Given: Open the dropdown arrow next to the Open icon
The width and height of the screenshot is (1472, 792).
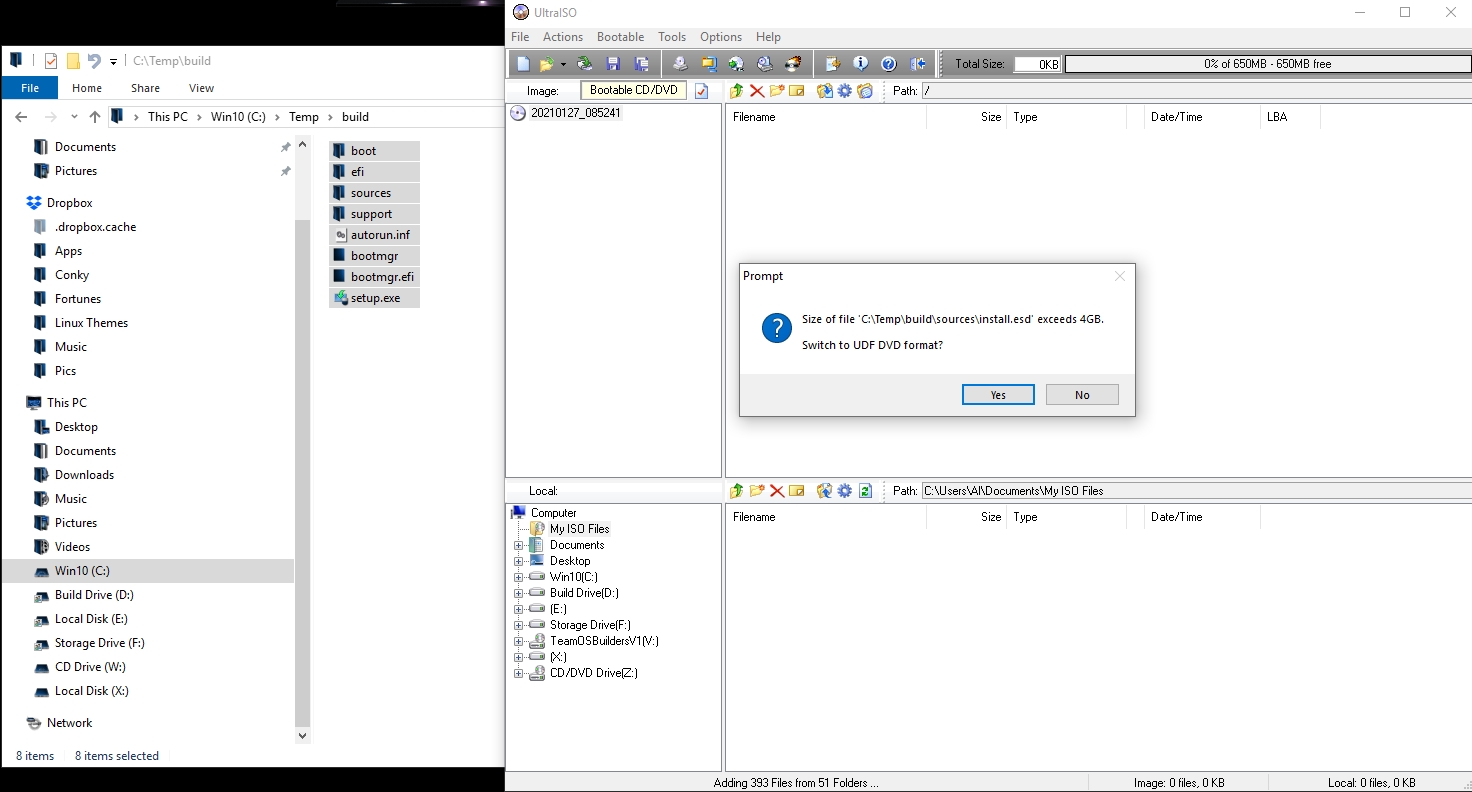Looking at the screenshot, I should point(563,64).
